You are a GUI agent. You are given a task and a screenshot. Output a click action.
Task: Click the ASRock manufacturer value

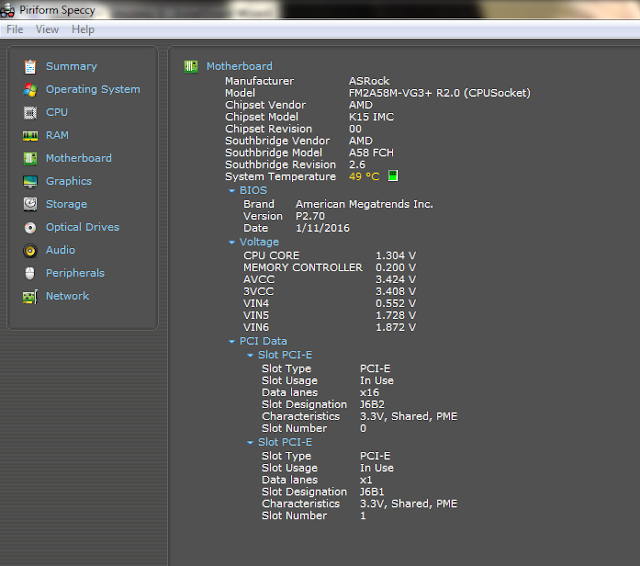[x=369, y=81]
